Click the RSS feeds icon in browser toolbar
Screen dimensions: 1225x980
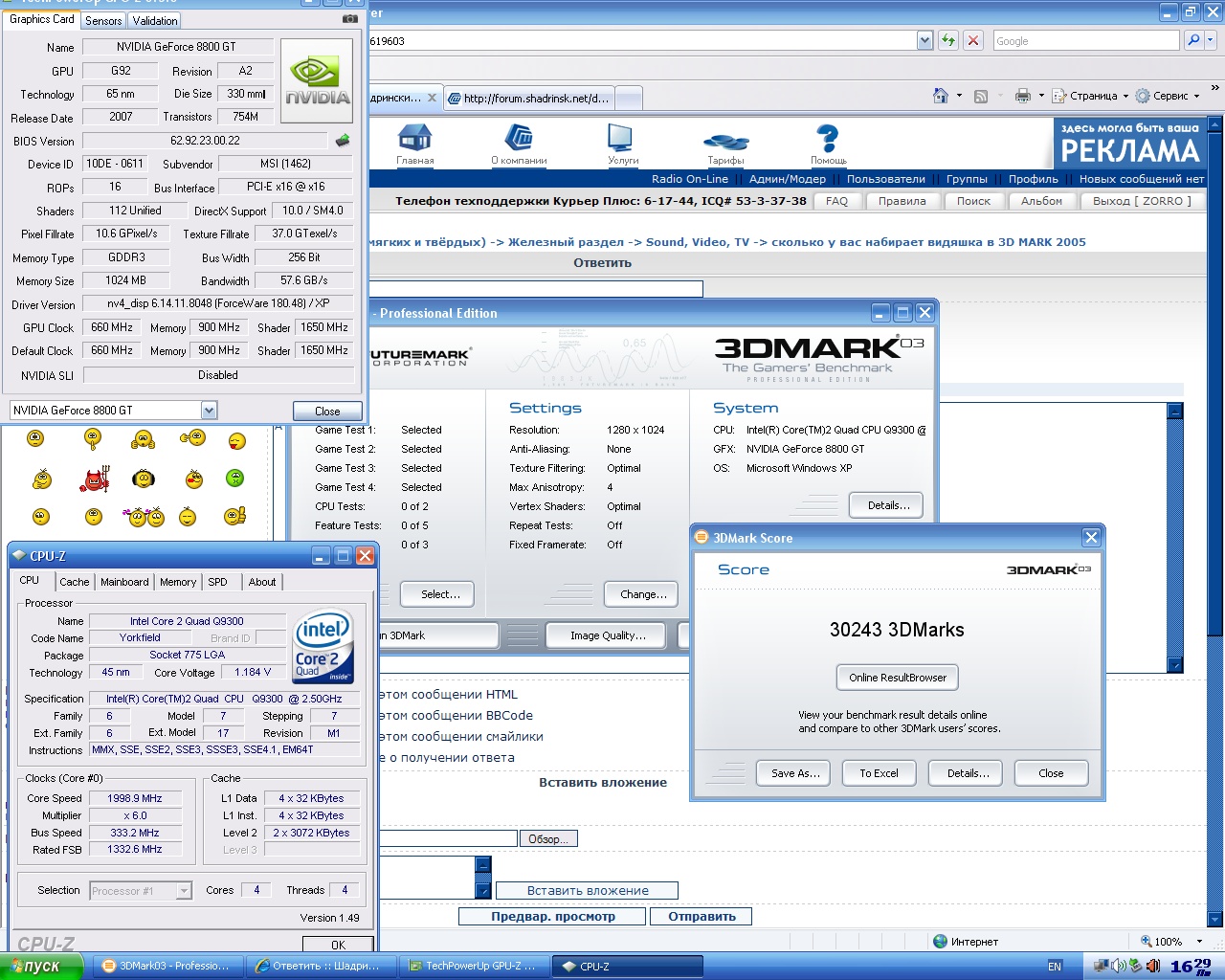coord(981,96)
